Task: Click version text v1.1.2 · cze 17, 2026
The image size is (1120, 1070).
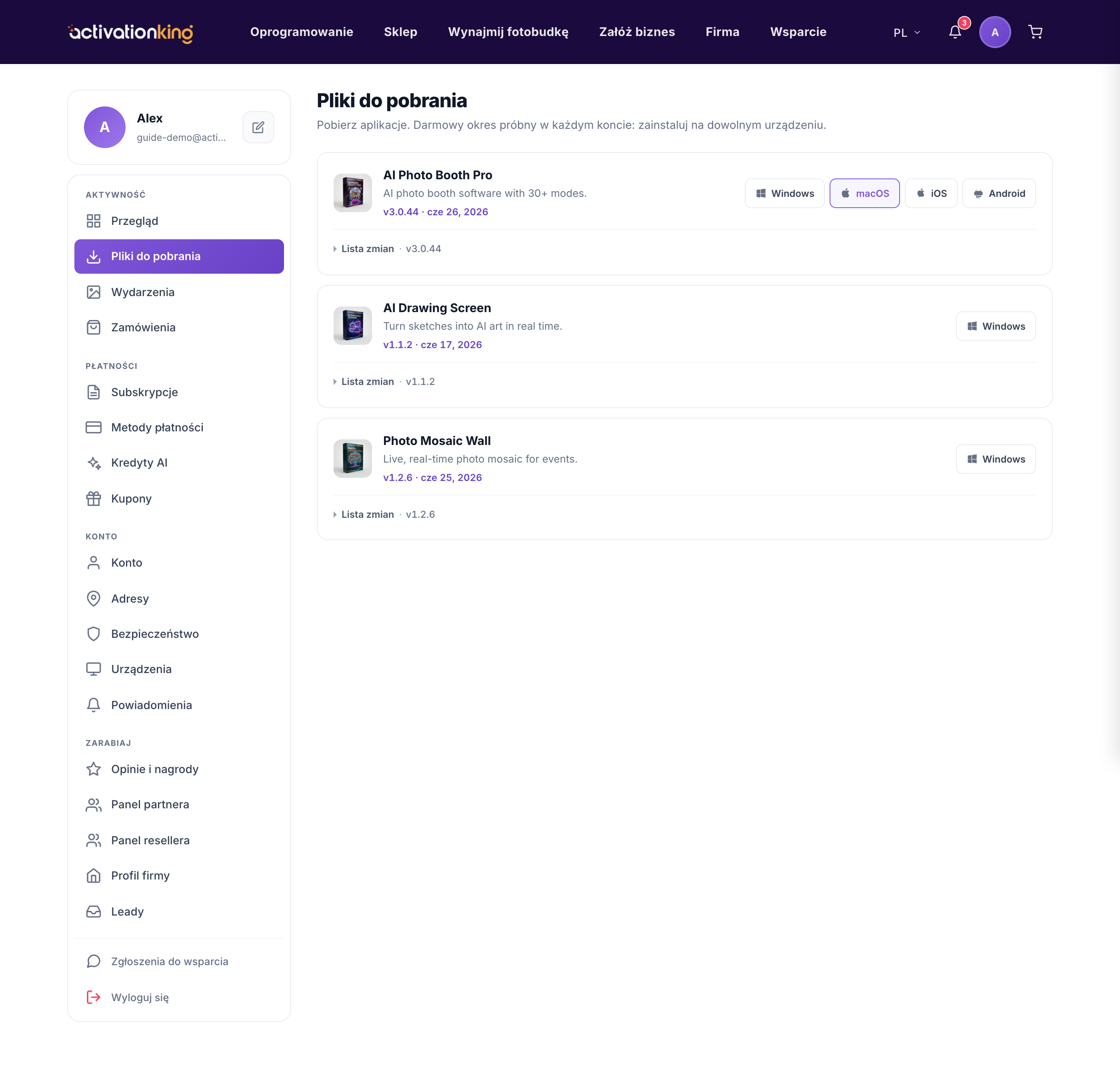Action: [x=433, y=345]
